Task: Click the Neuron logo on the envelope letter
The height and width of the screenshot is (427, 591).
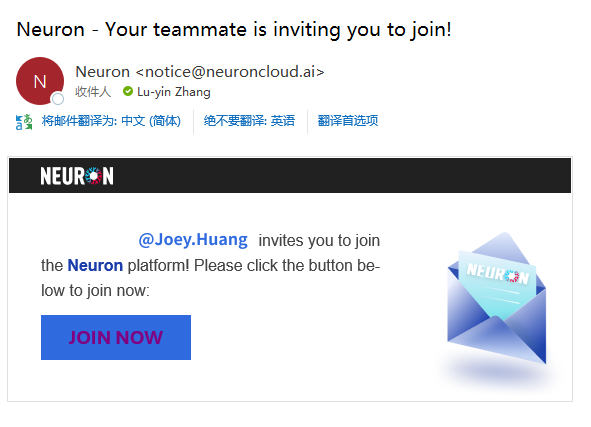Action: [x=498, y=273]
